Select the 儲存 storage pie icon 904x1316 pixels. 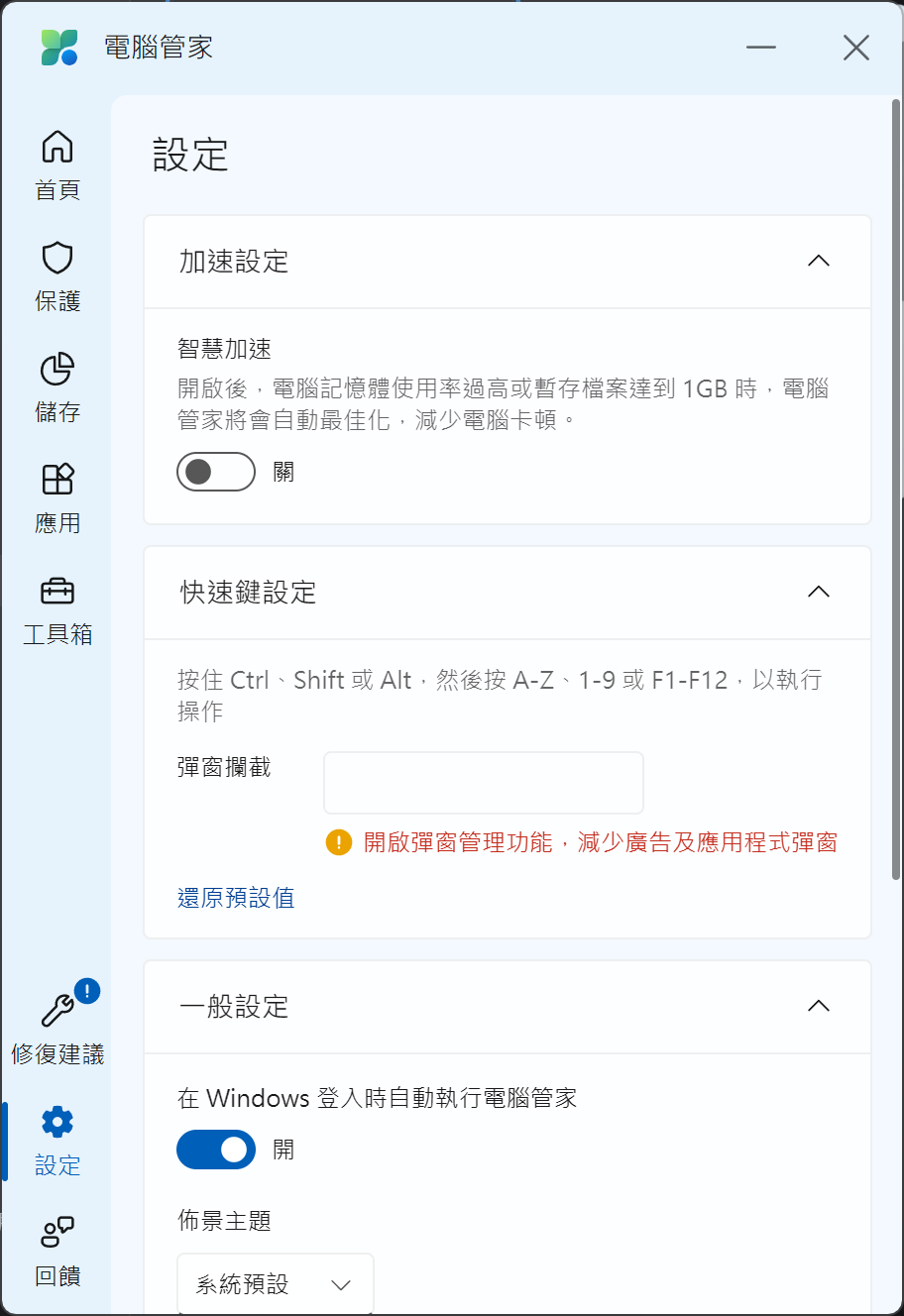click(57, 369)
